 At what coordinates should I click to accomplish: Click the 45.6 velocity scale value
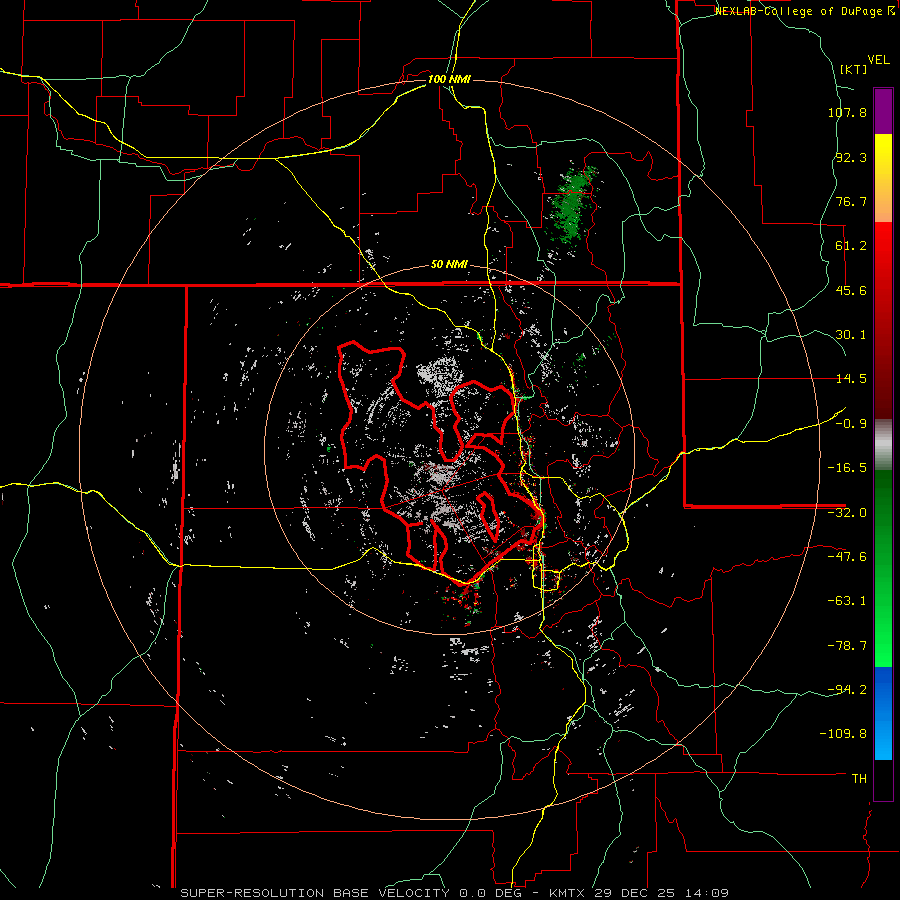(851, 290)
